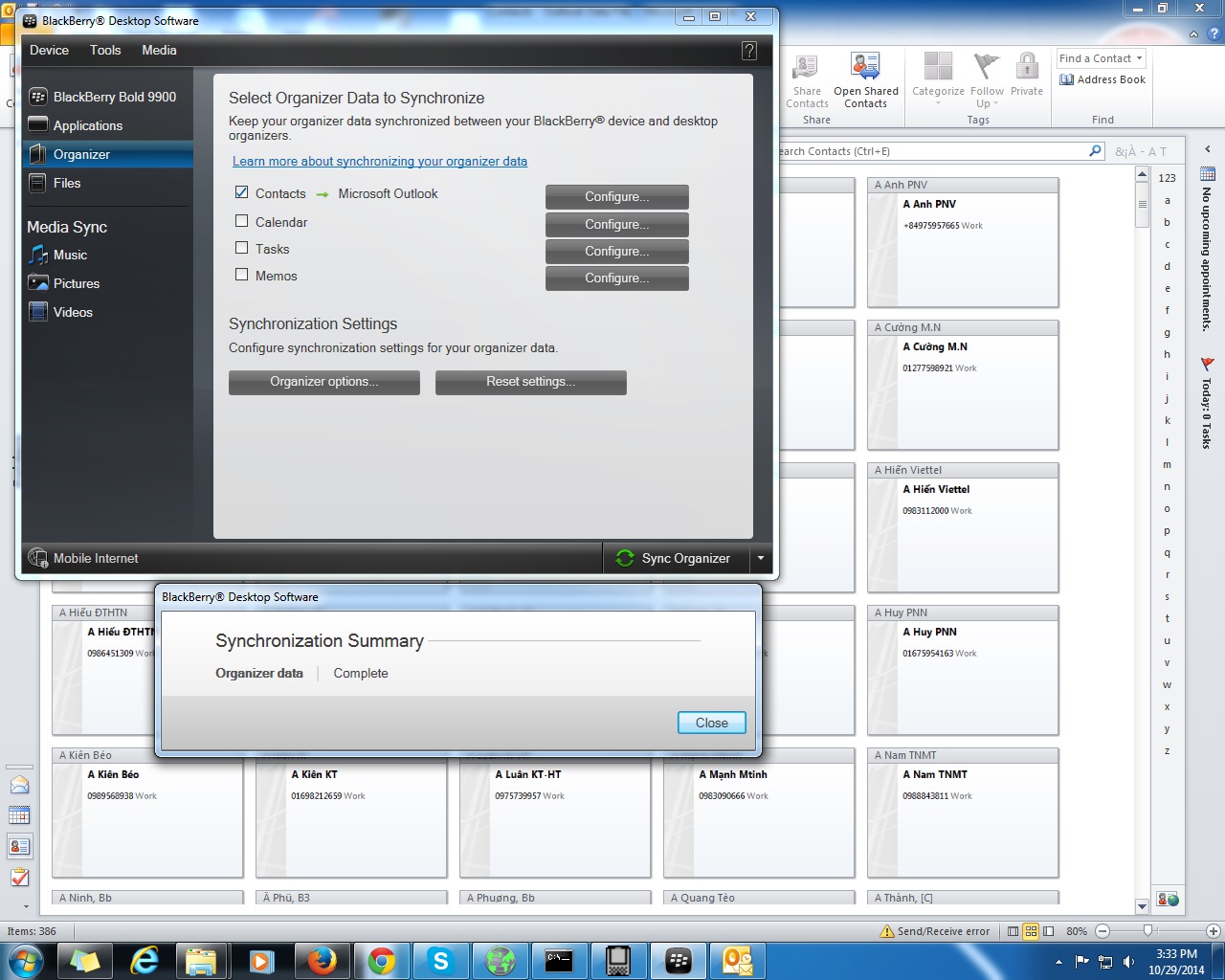The width and height of the screenshot is (1225, 980).
Task: Open BlackBerry app in taskbar
Action: pos(678,960)
